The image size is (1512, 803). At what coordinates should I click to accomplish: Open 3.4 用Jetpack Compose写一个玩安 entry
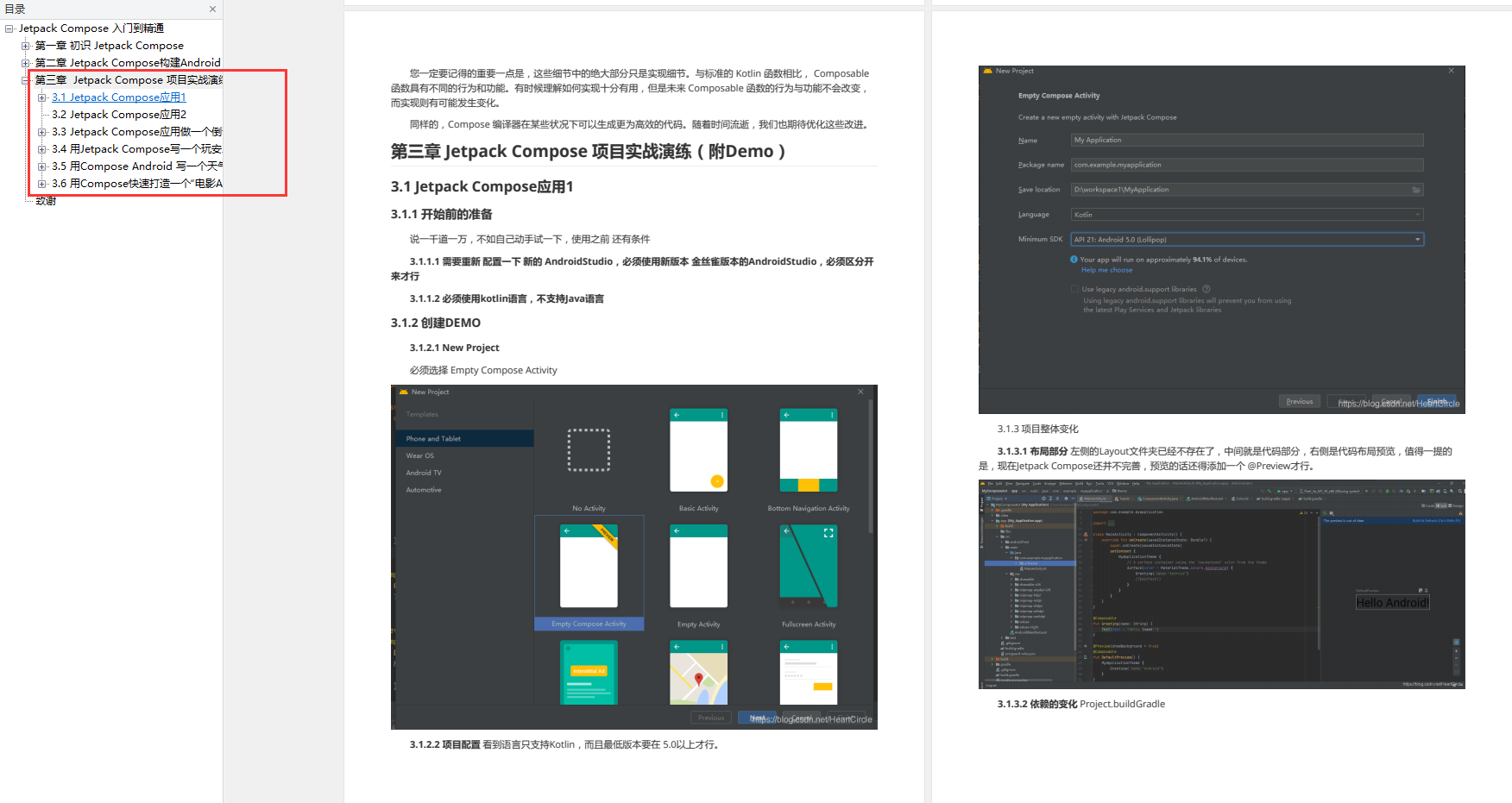(136, 149)
